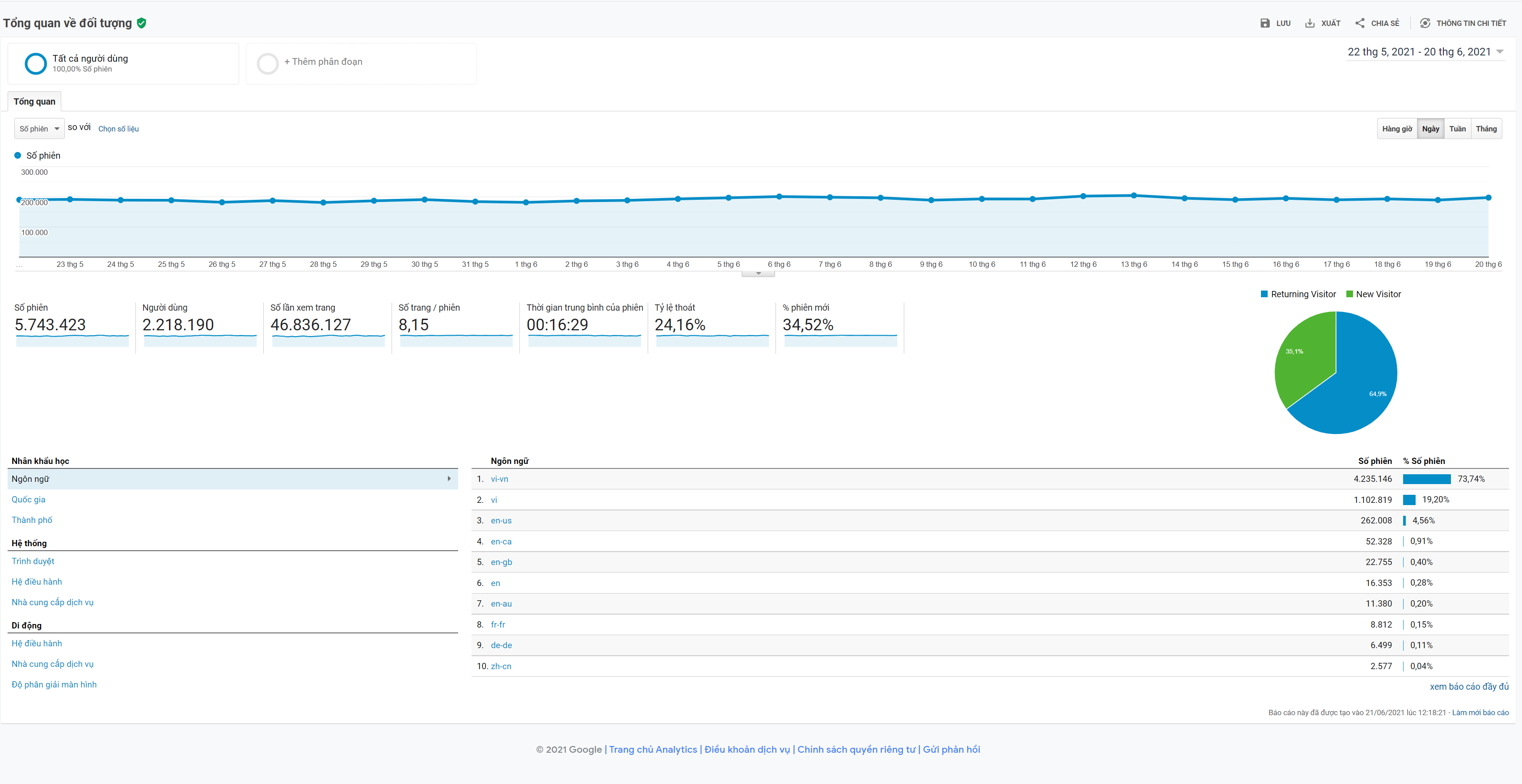This screenshot has height=784, width=1522.
Task: Expand the chart annotation drawer arrow
Action: (758, 274)
